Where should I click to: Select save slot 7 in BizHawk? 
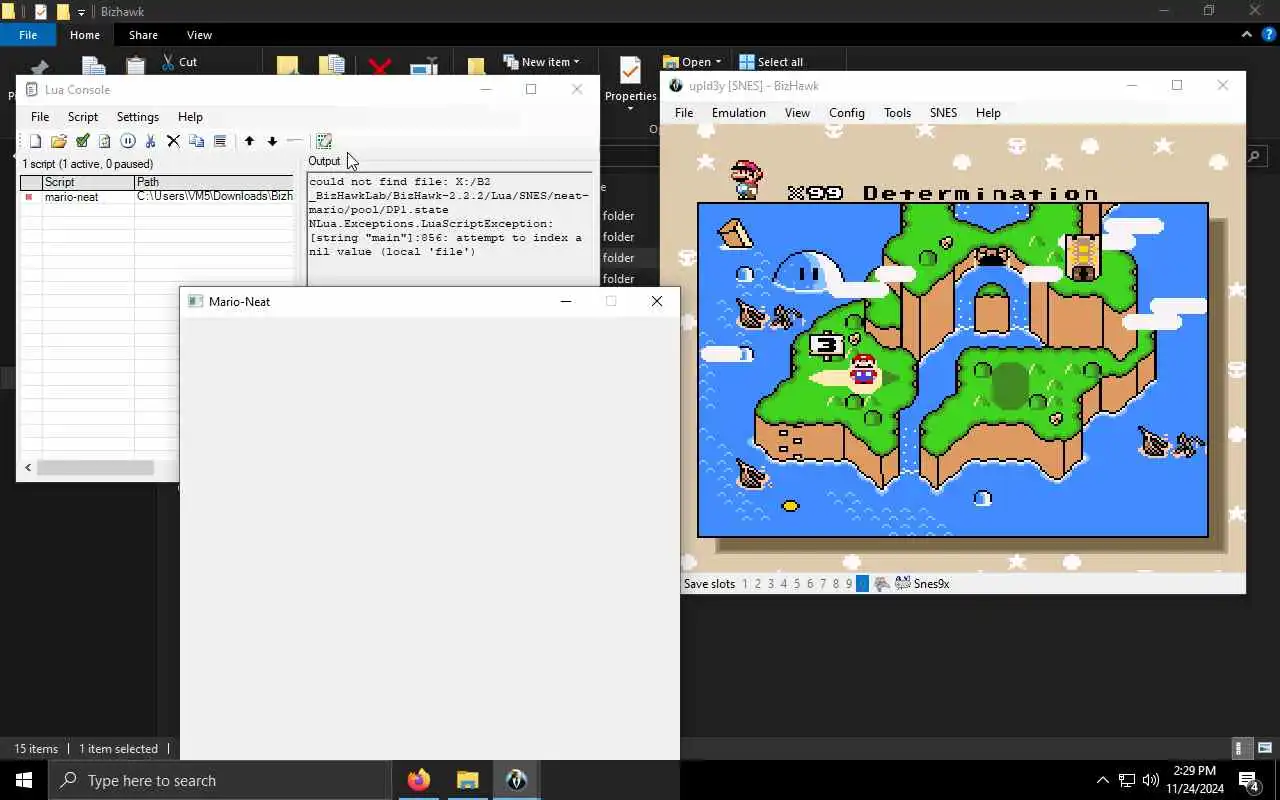pyautogui.click(x=823, y=584)
